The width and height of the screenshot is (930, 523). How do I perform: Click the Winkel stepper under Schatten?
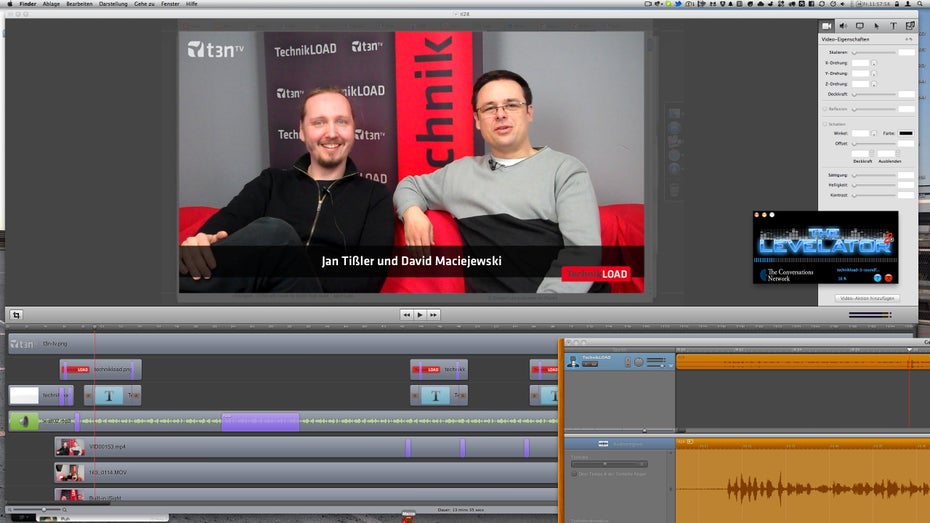874,133
